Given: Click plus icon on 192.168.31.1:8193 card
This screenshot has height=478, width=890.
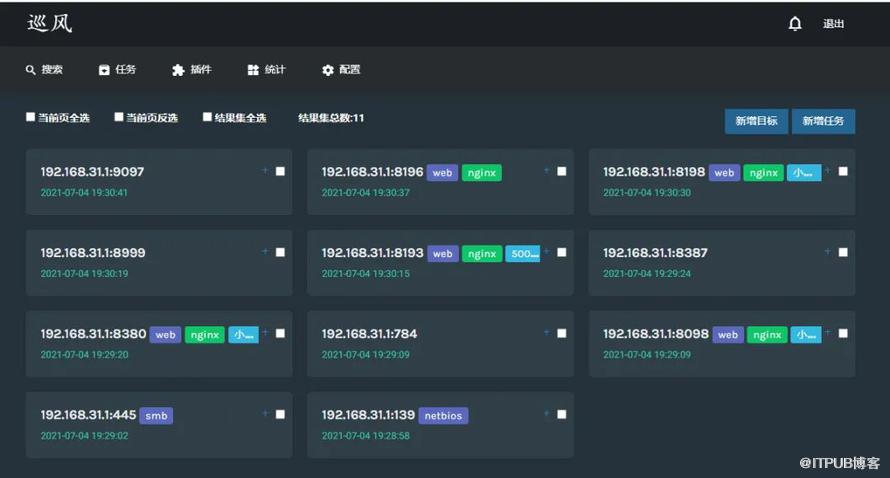Looking at the screenshot, I should point(546,251).
